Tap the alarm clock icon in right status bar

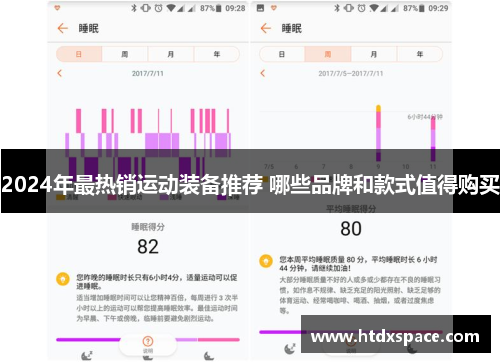(x=362, y=8)
